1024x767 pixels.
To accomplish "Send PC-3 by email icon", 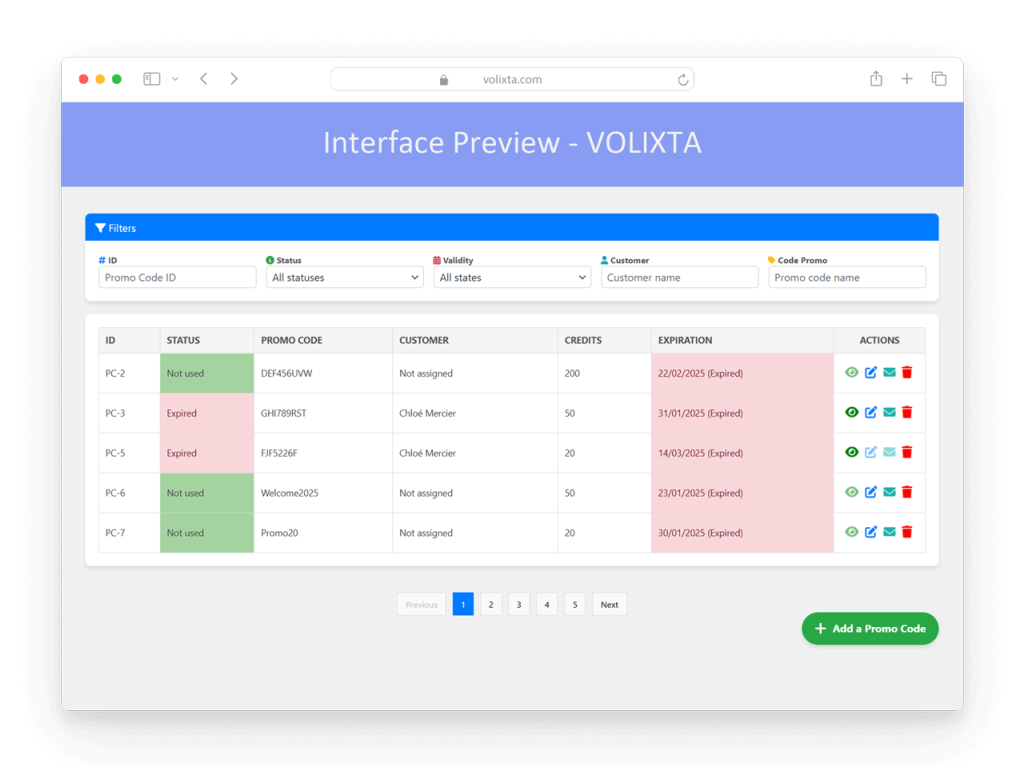I will coord(889,412).
